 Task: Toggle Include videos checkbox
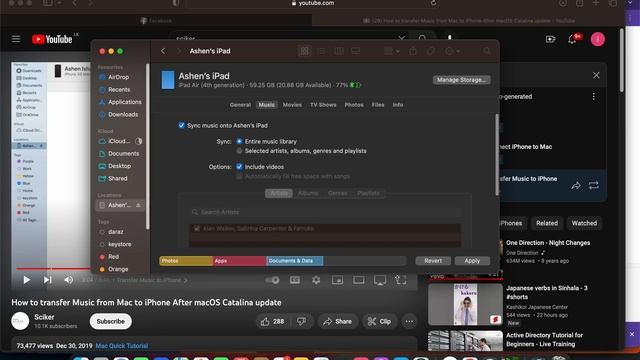[x=239, y=167]
